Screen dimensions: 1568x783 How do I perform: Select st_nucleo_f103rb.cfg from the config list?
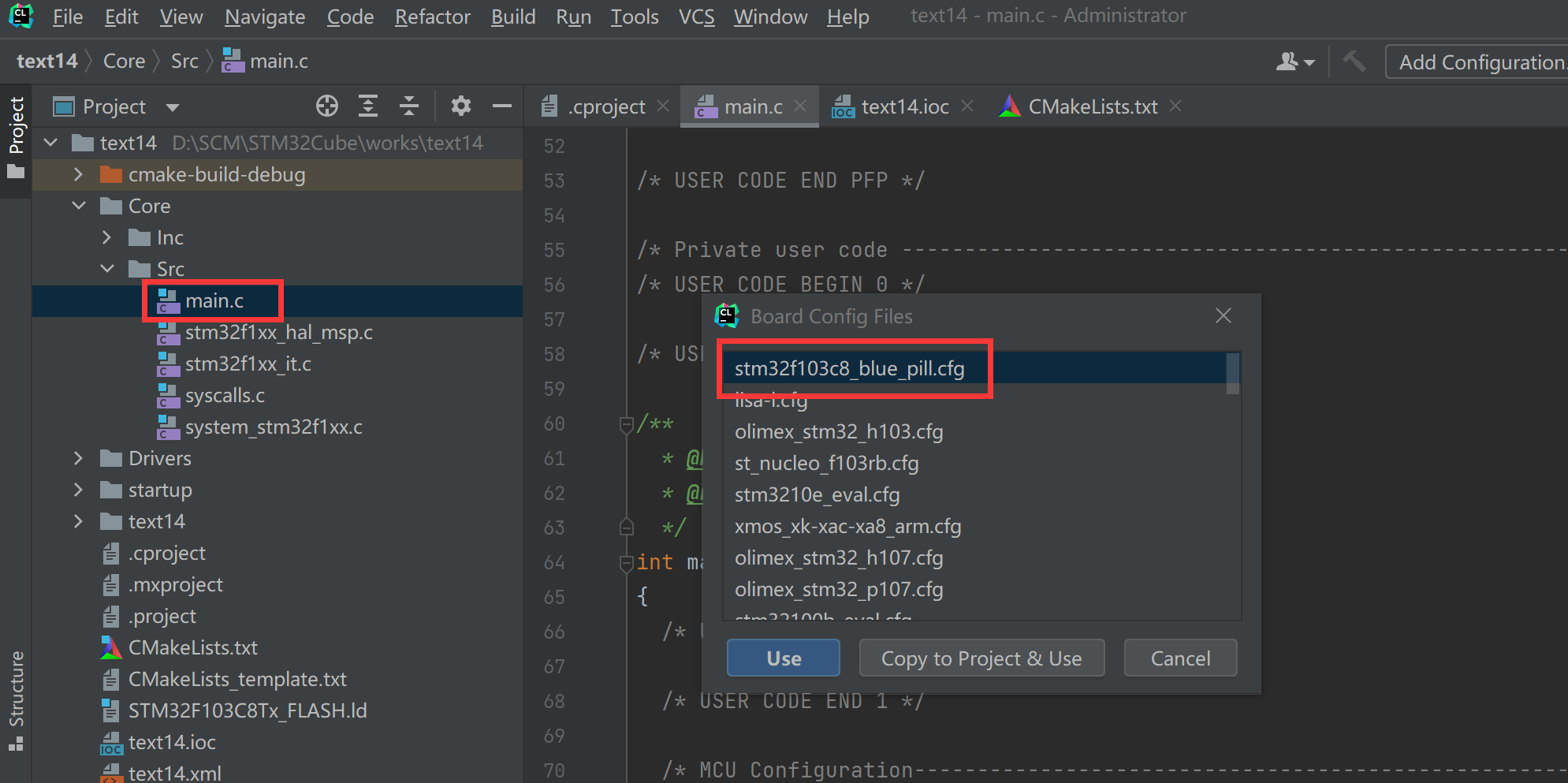pyautogui.click(x=826, y=463)
